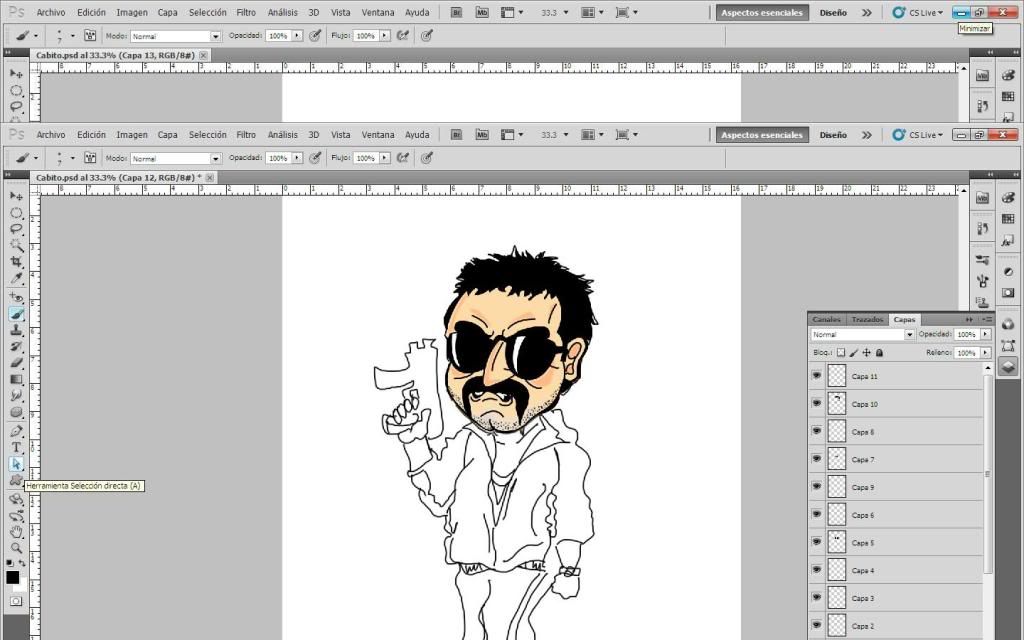Select the Gradient tool
Viewport: 1024px width, 640px height.
(x=16, y=379)
